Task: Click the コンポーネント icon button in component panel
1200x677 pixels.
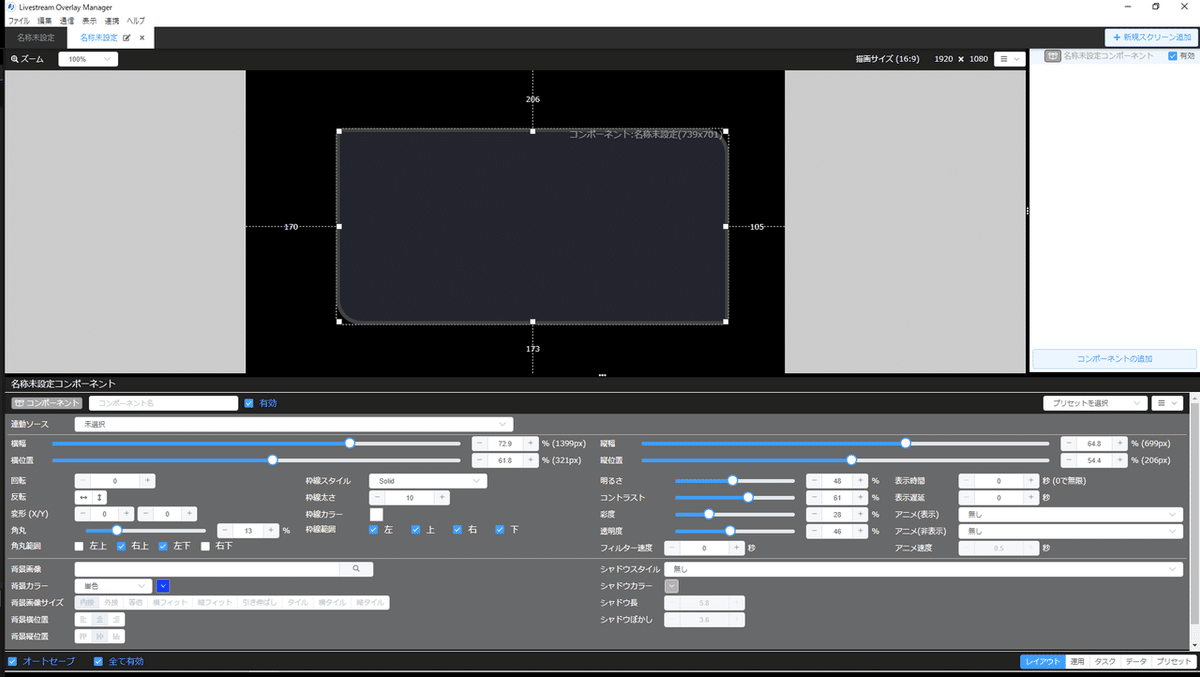Action: (46, 403)
